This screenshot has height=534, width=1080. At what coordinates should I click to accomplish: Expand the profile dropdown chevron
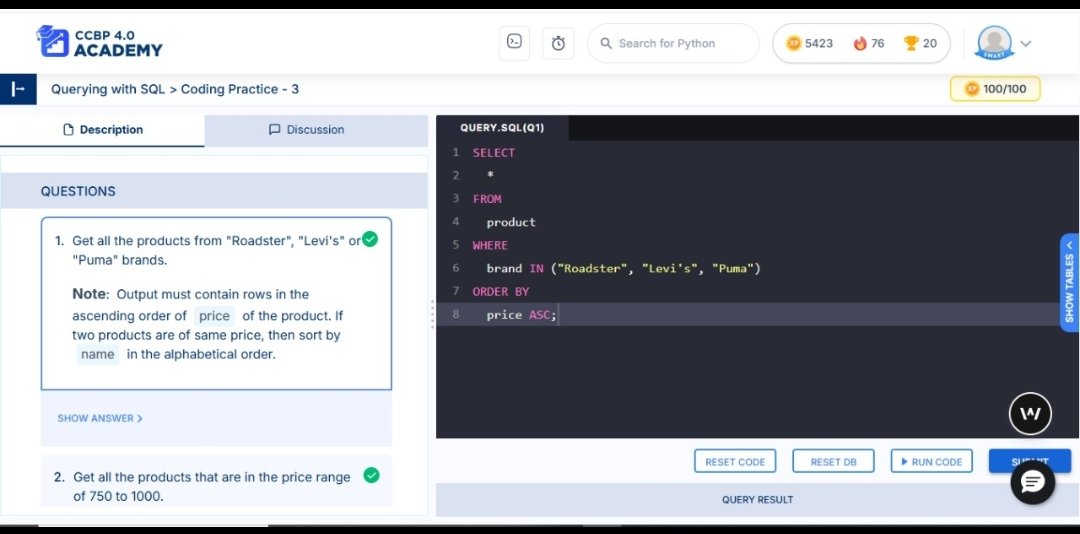pyautogui.click(x=1026, y=43)
